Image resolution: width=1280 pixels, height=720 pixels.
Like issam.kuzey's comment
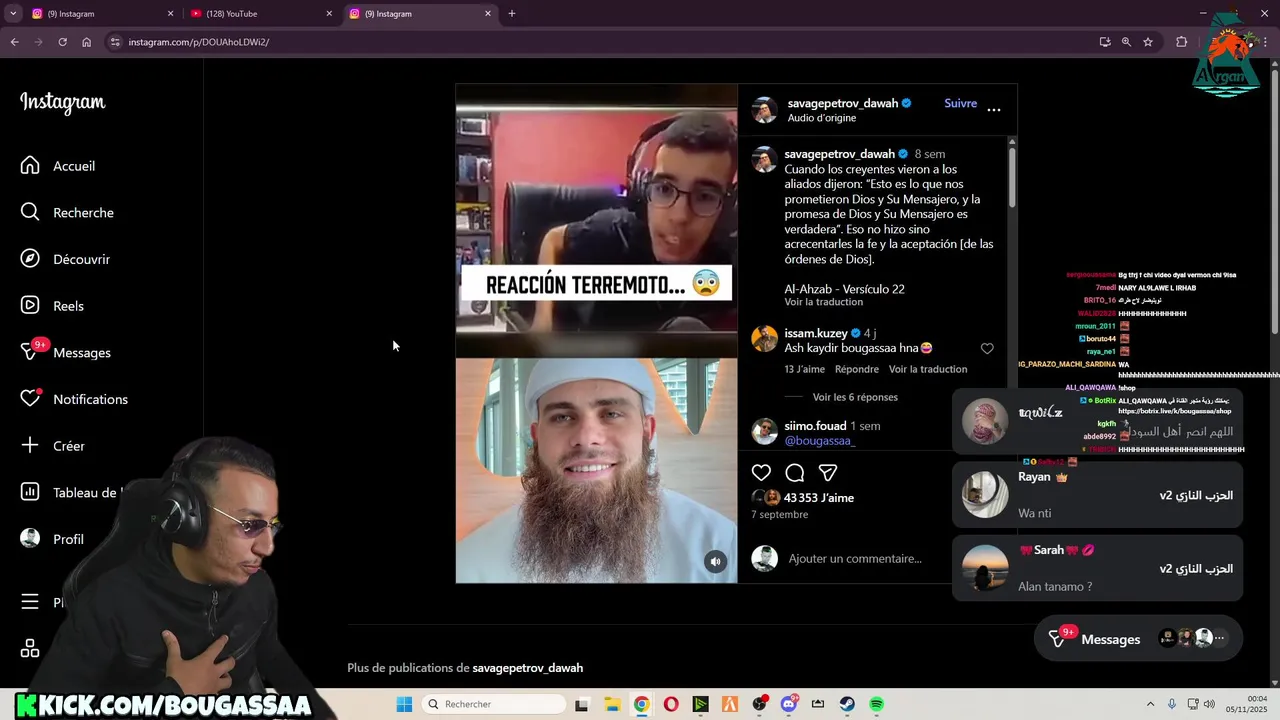(987, 349)
